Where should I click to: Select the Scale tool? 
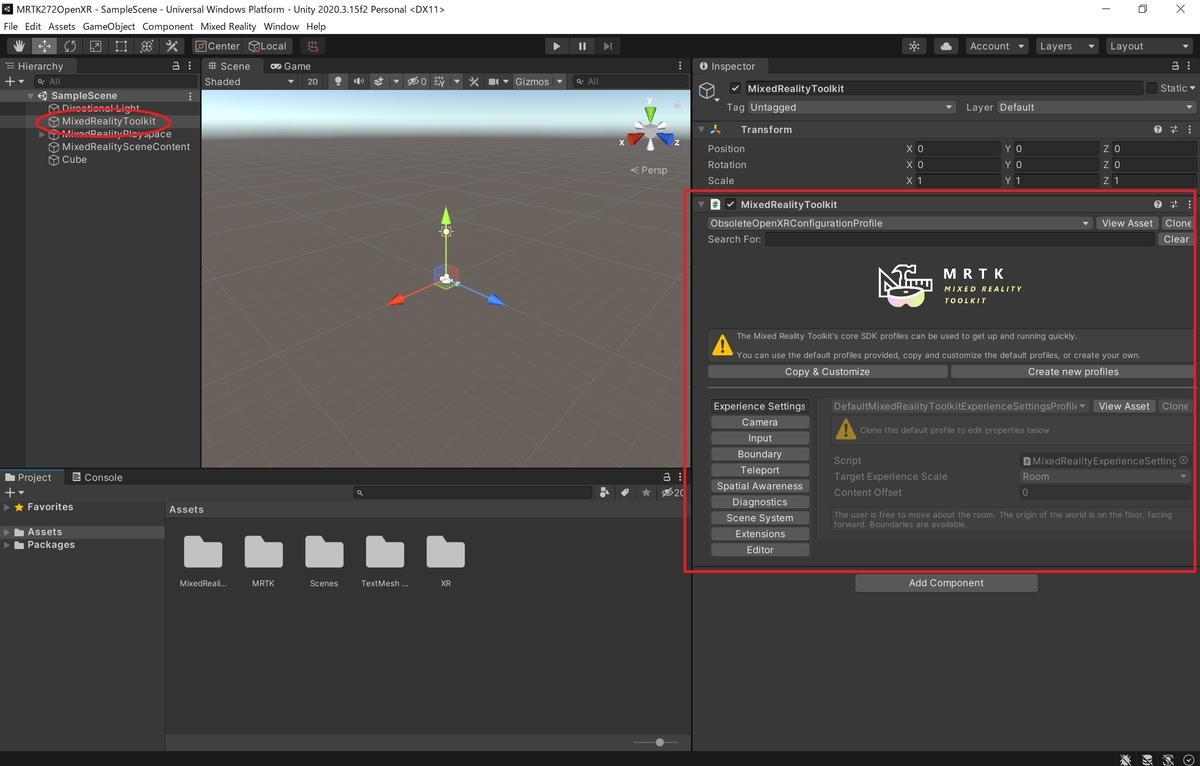(95, 46)
